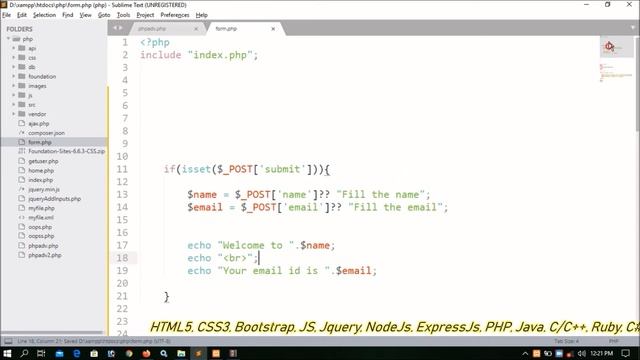Open the File menu
This screenshot has height=360, width=640.
tap(7, 15)
